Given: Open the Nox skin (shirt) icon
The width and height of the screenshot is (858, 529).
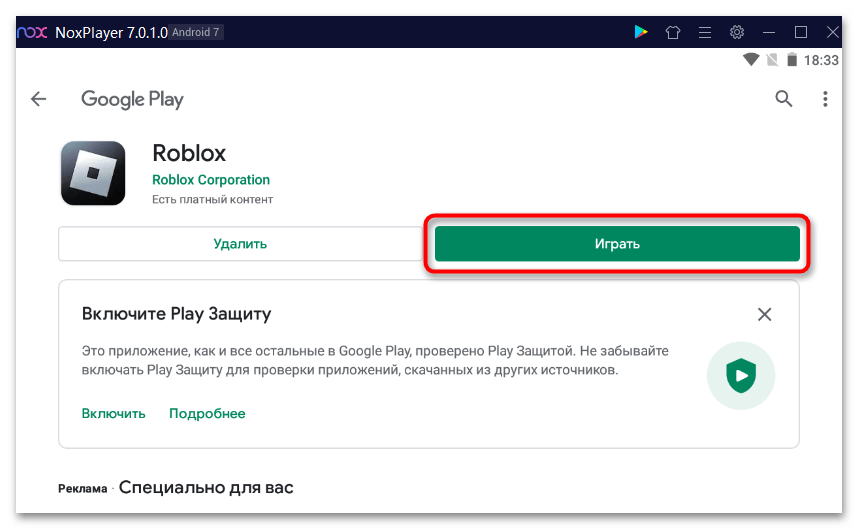Looking at the screenshot, I should [x=673, y=32].
